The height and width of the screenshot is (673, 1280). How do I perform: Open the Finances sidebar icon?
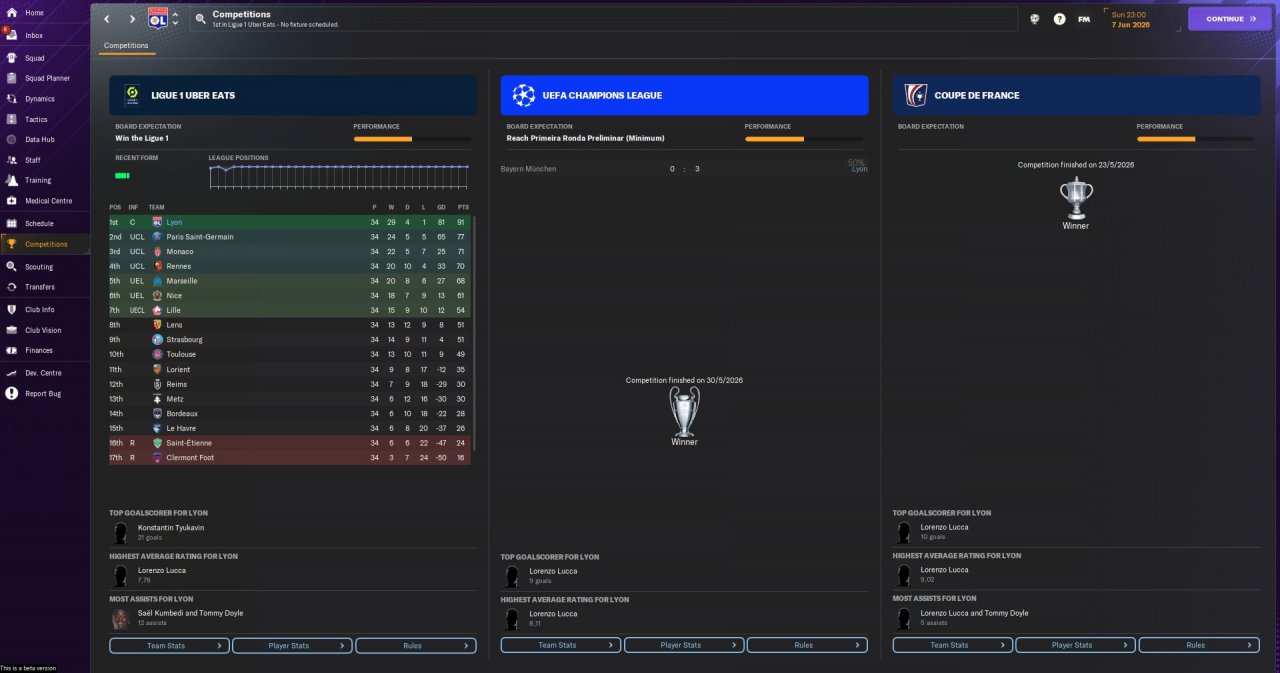pyautogui.click(x=11, y=351)
